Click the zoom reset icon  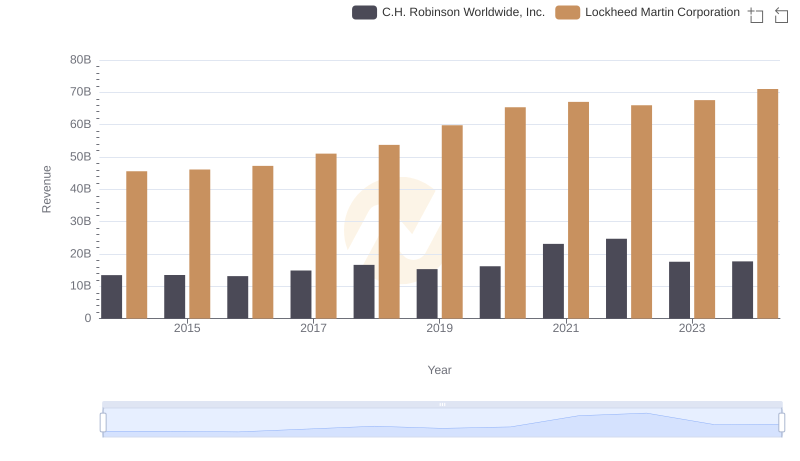781,15
